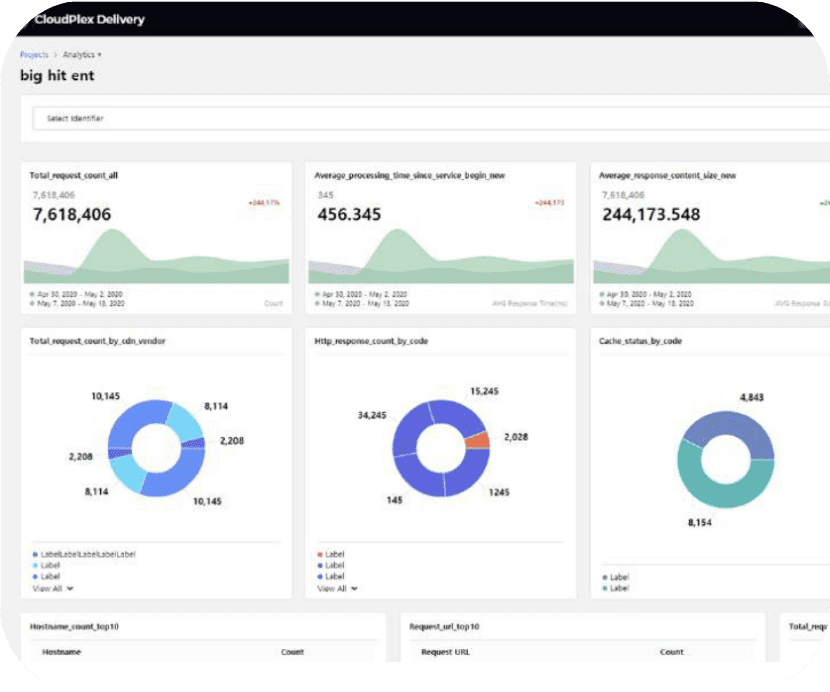This screenshot has width=830, height=692.
Task: Select the Http_response_count_by_code panel title
Action: (371, 341)
